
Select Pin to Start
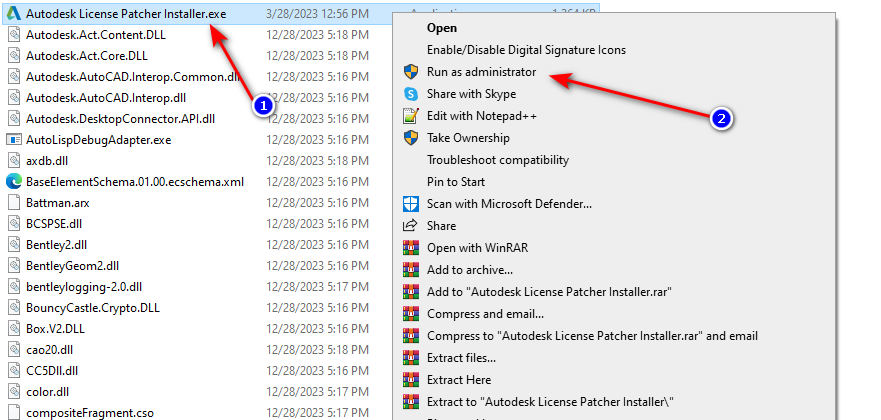click(x=456, y=182)
